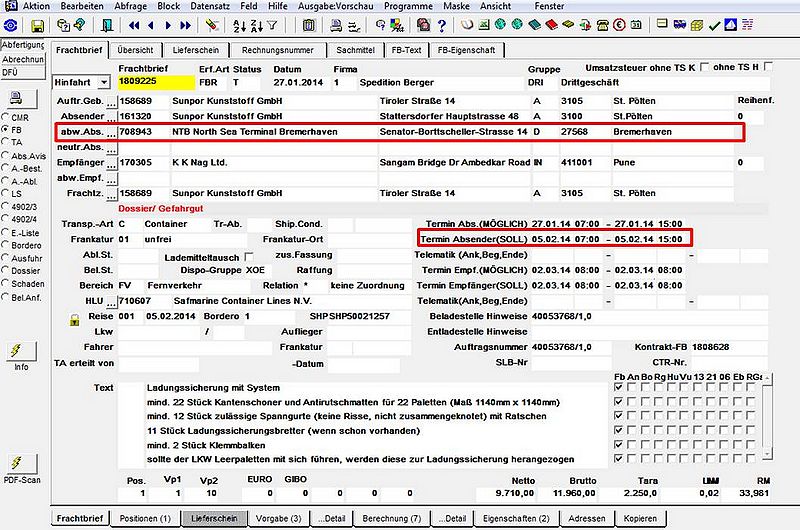Select the TA radio option

pyautogui.click(x=6, y=142)
